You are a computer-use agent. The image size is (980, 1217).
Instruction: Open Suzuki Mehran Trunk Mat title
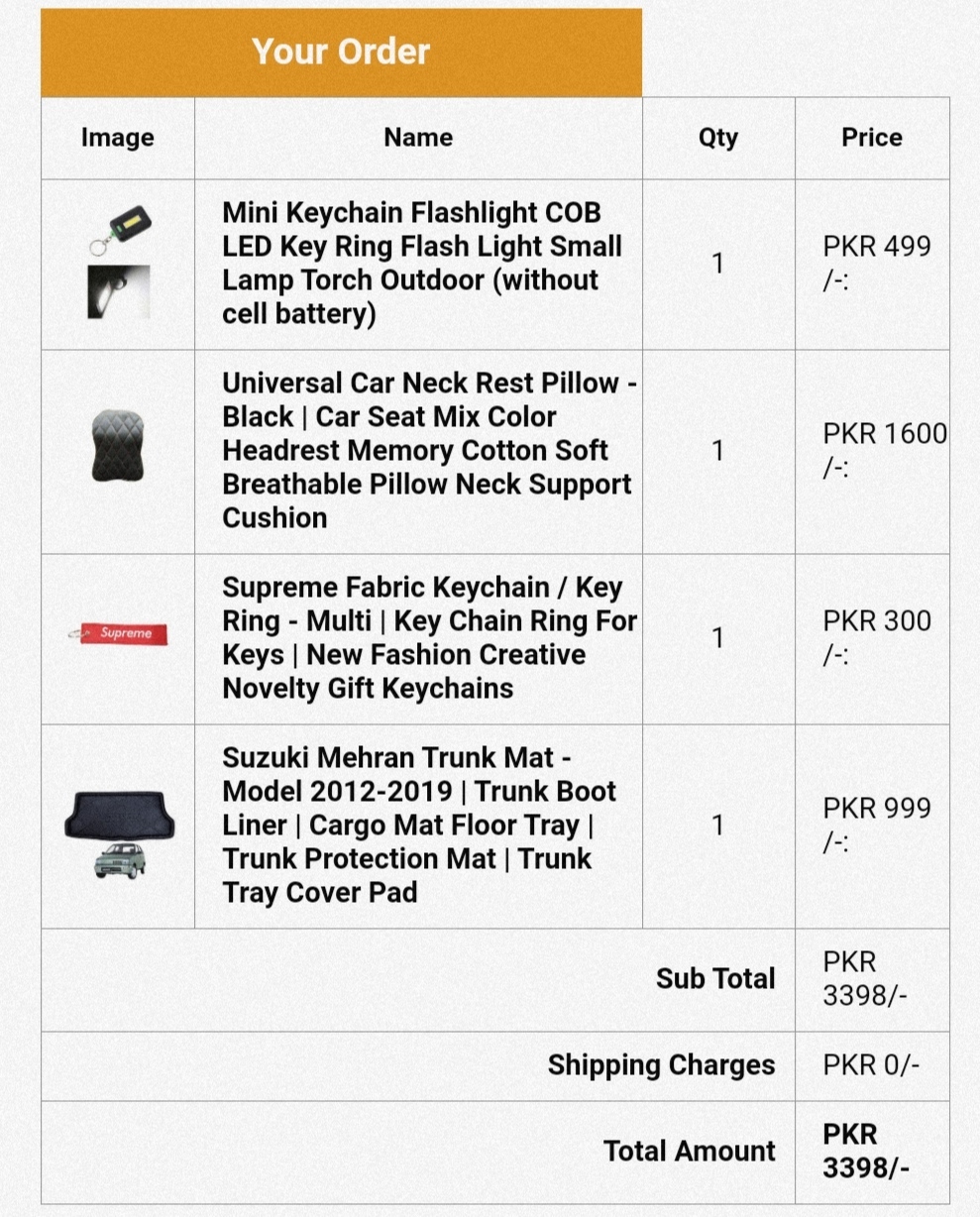(x=419, y=826)
